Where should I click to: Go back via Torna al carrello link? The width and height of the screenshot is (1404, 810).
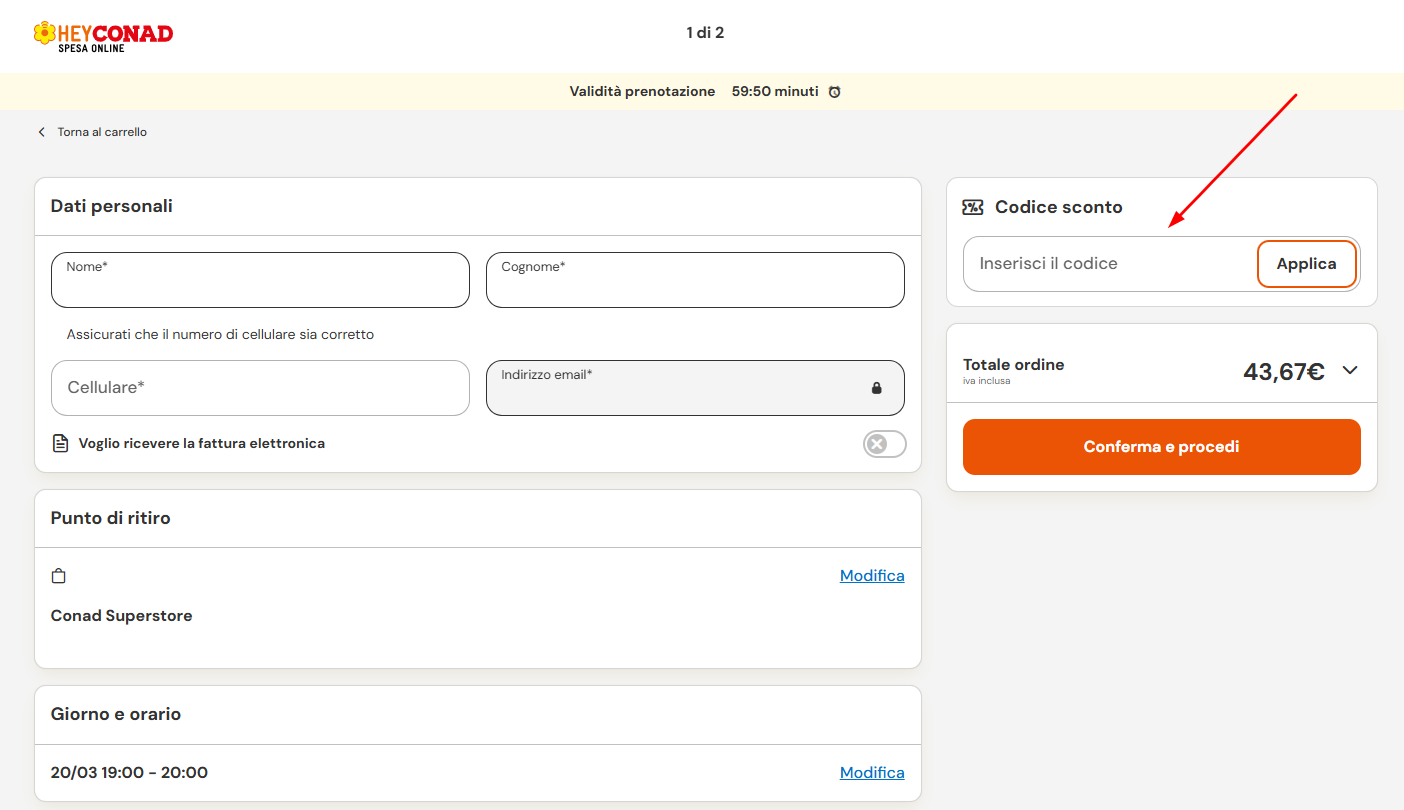pos(101,132)
